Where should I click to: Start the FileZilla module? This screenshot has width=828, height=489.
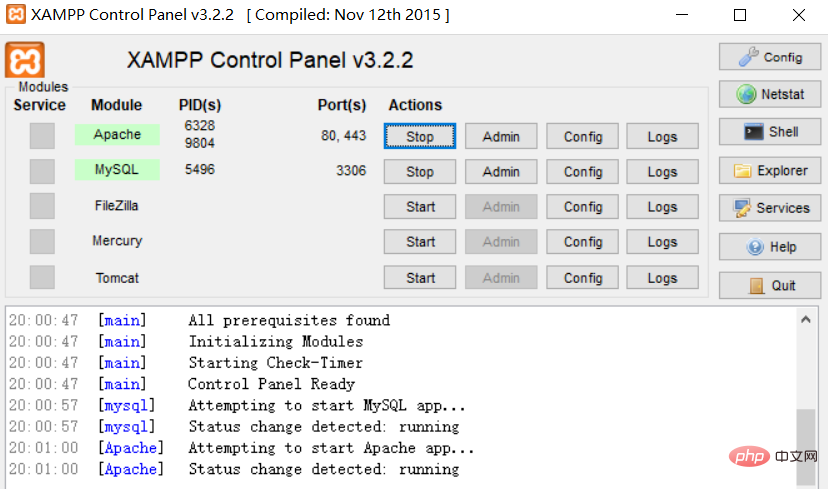pyautogui.click(x=420, y=207)
